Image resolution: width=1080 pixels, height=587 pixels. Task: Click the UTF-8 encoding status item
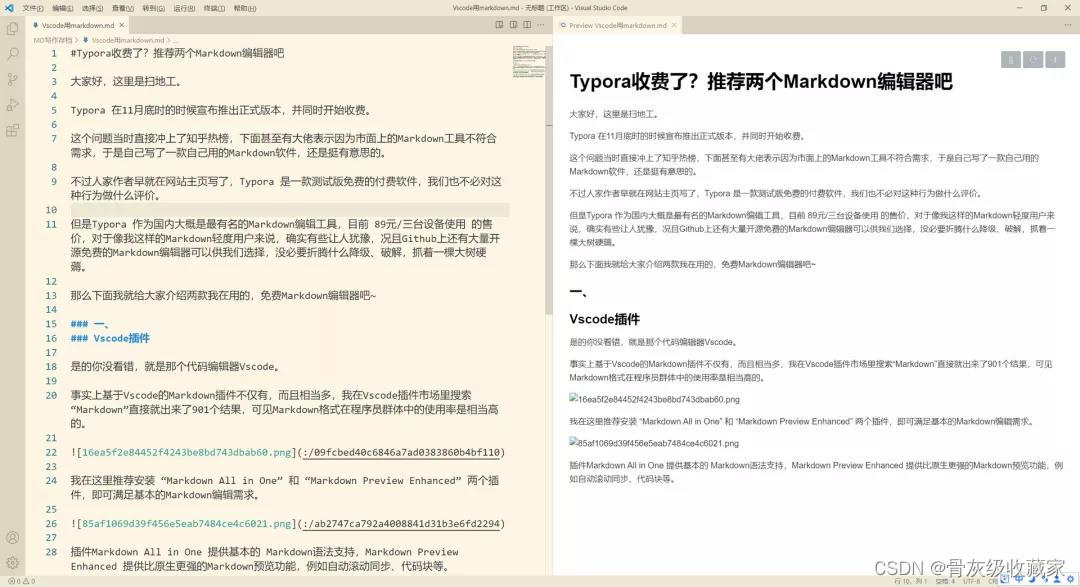click(x=971, y=581)
